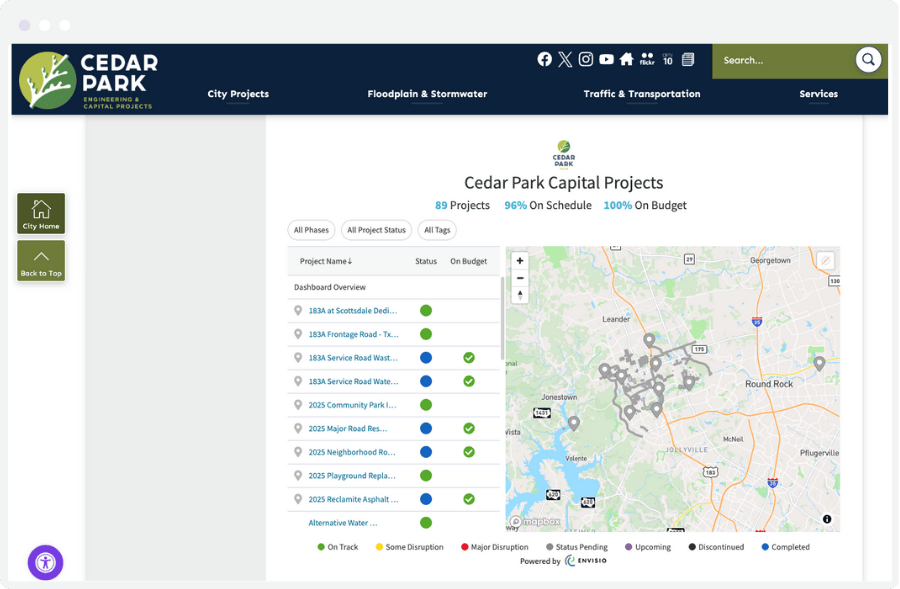Open the Facebook page icon
Viewport: 900px width, 589px height.
click(544, 59)
